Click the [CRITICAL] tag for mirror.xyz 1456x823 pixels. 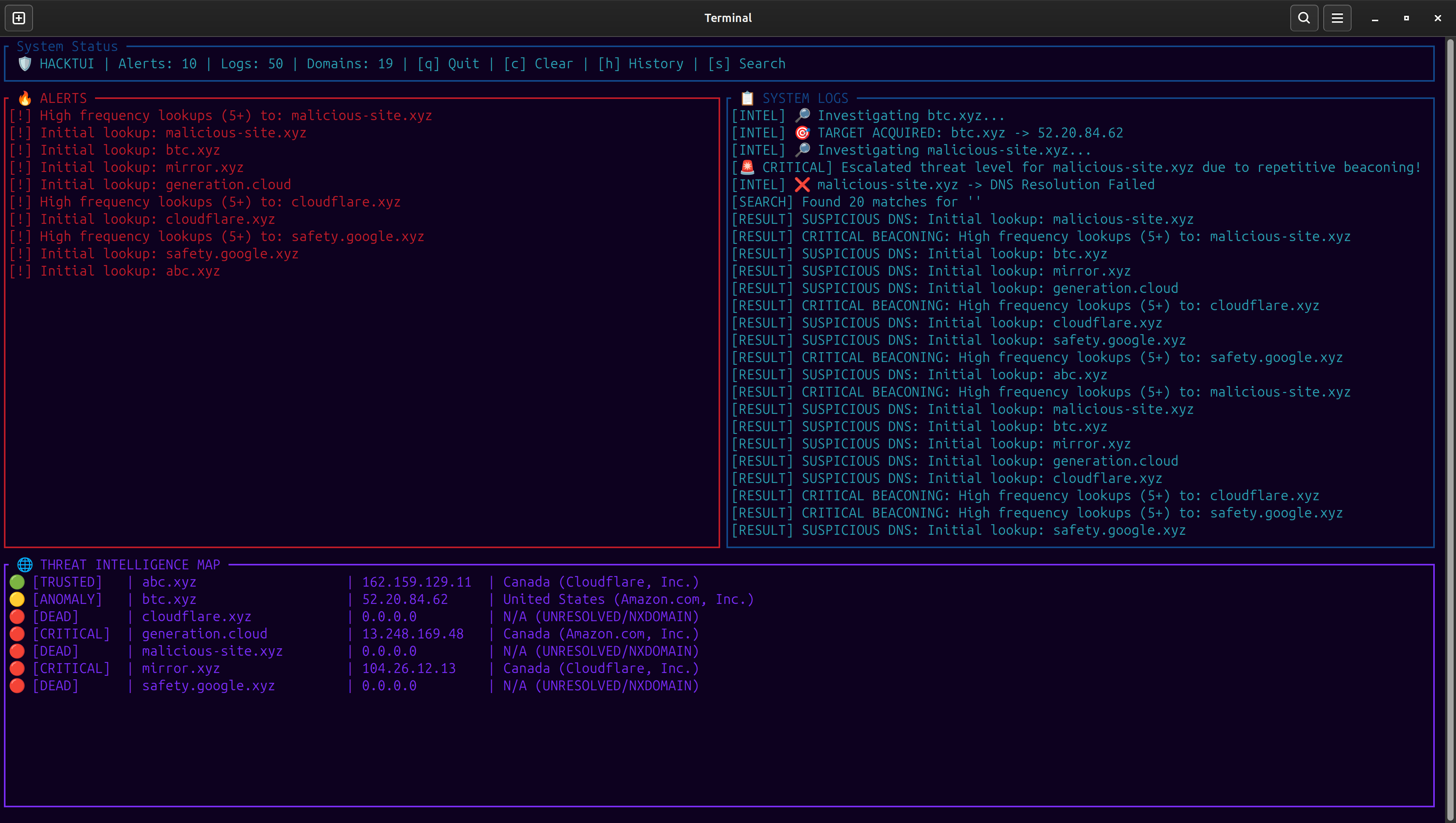(71, 668)
